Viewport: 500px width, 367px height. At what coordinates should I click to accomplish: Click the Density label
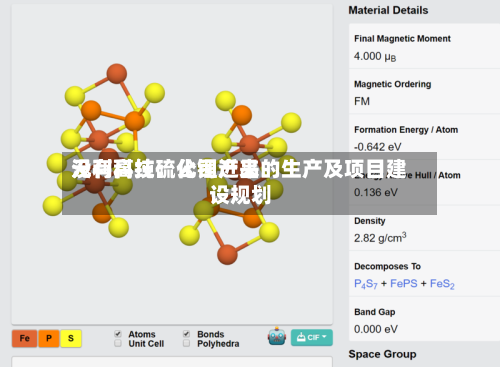370,221
